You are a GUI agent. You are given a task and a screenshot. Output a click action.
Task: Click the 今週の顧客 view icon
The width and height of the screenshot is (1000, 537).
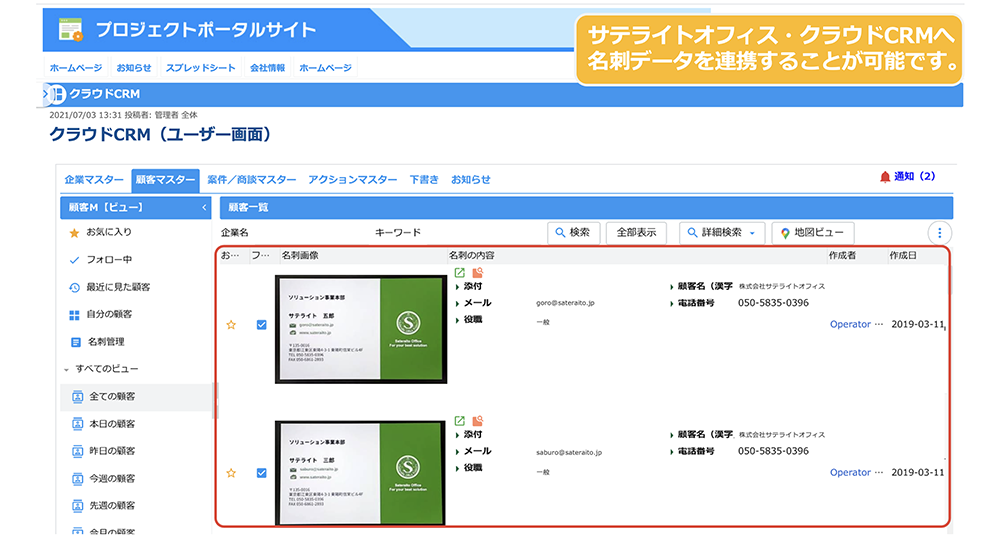(x=77, y=479)
